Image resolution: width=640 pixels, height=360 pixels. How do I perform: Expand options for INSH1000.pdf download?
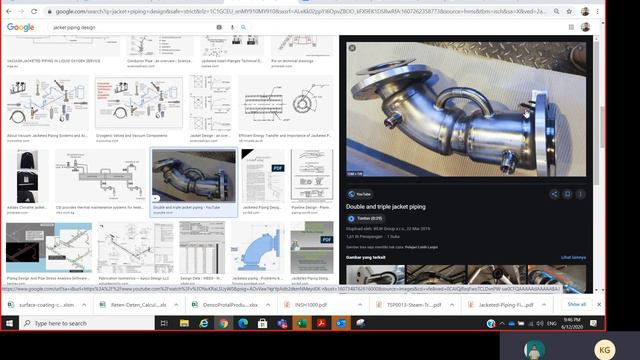coord(360,305)
